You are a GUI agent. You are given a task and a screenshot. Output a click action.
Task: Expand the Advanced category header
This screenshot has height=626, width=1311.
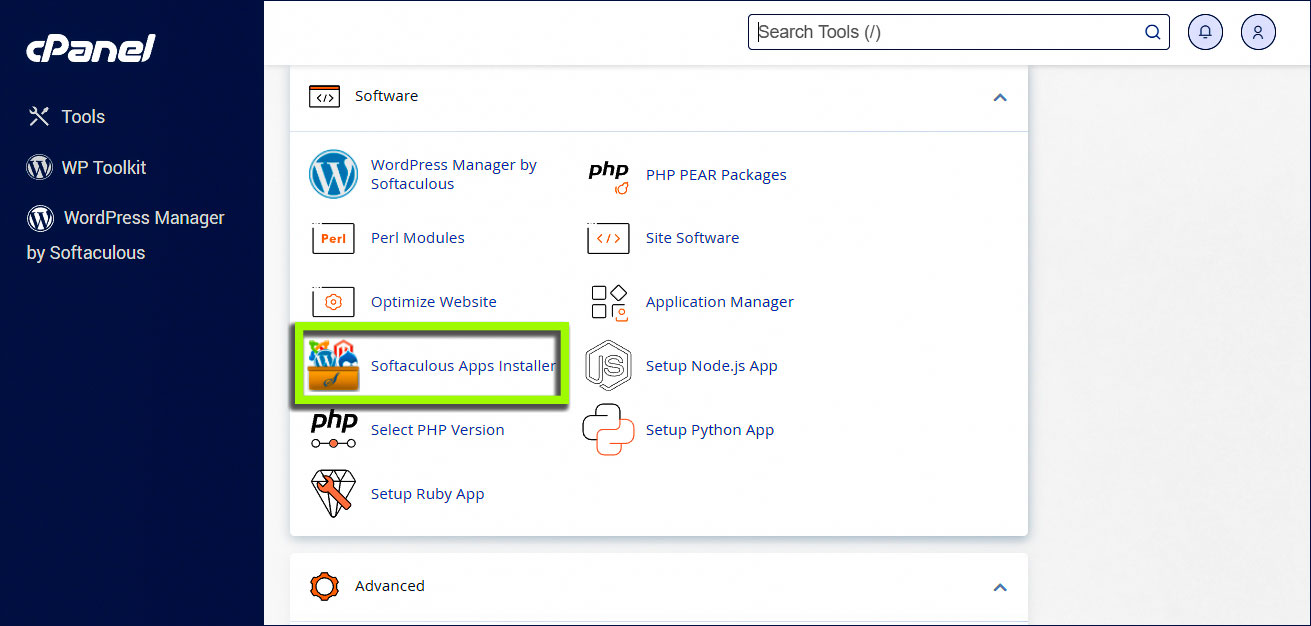(x=389, y=586)
